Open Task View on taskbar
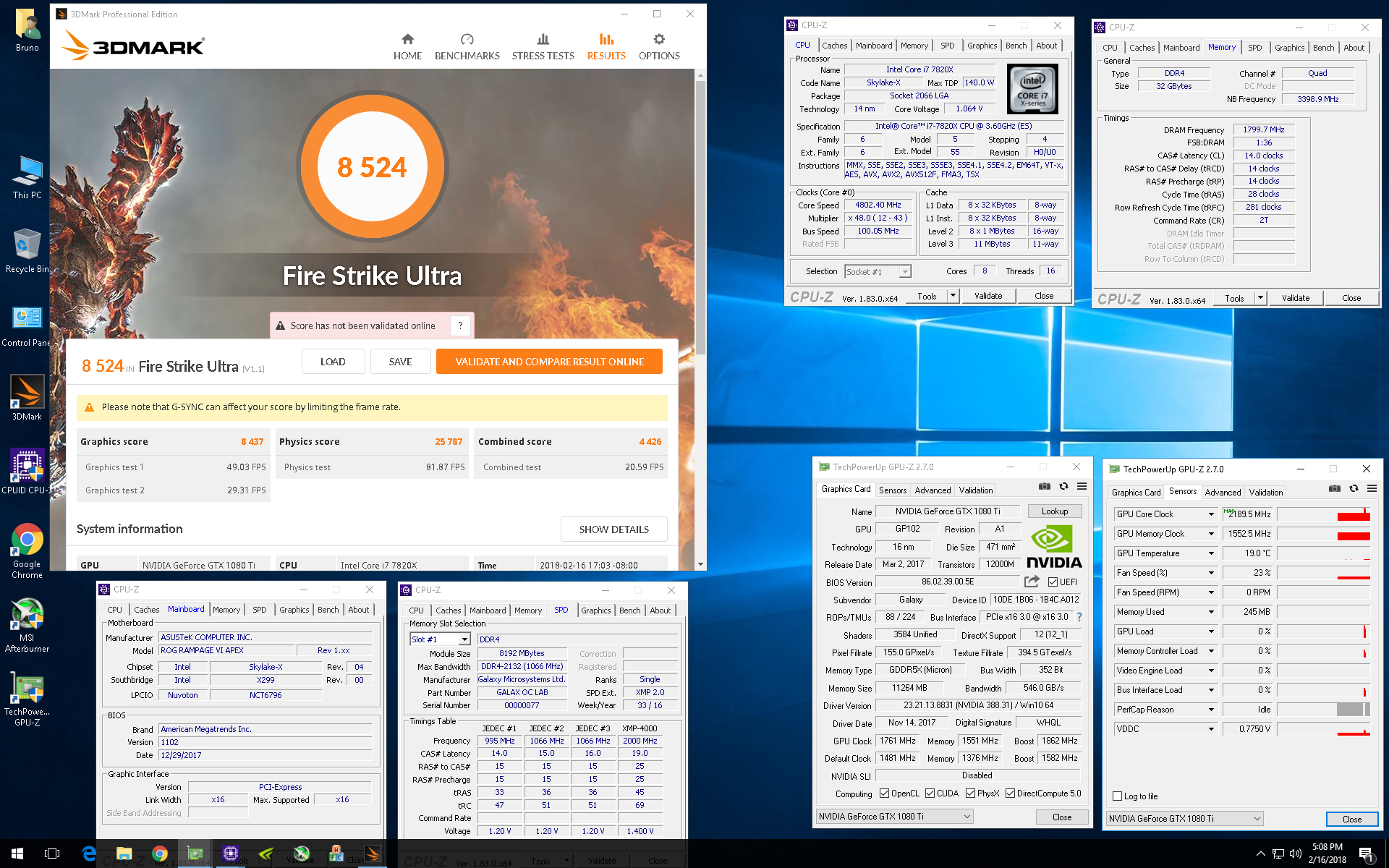The height and width of the screenshot is (868, 1389). (x=52, y=854)
